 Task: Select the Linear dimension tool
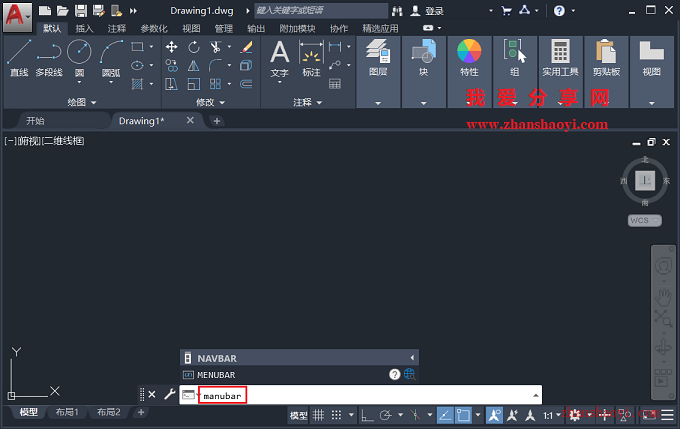(335, 46)
